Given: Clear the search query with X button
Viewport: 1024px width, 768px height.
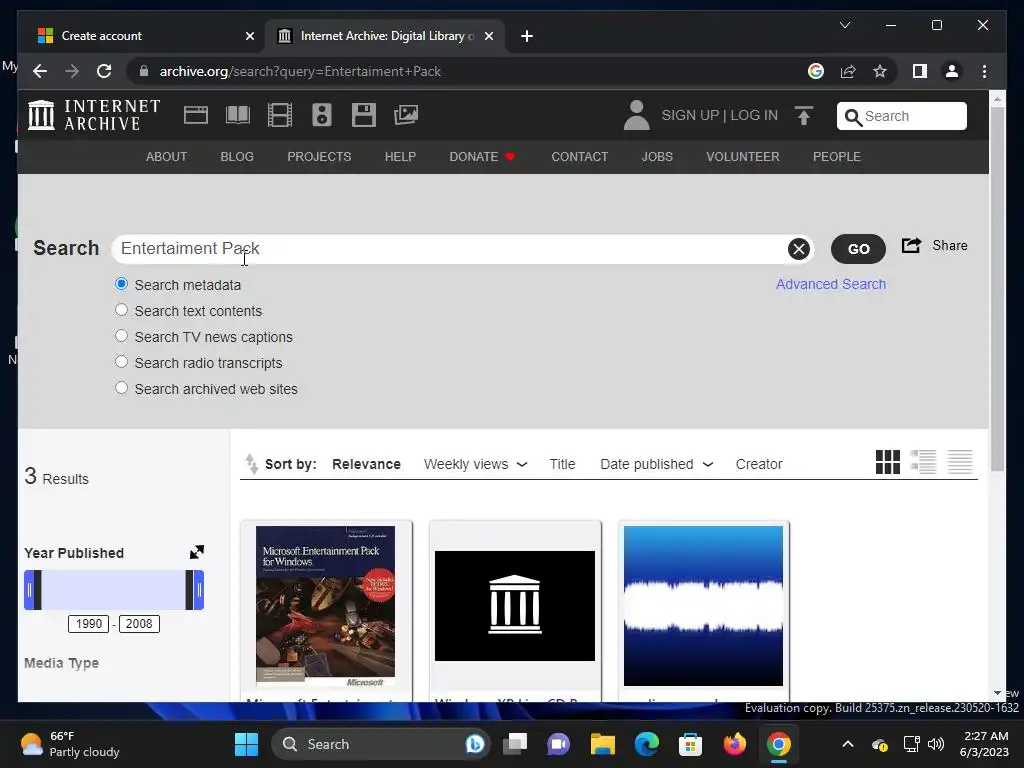Looking at the screenshot, I should pyautogui.click(x=799, y=249).
